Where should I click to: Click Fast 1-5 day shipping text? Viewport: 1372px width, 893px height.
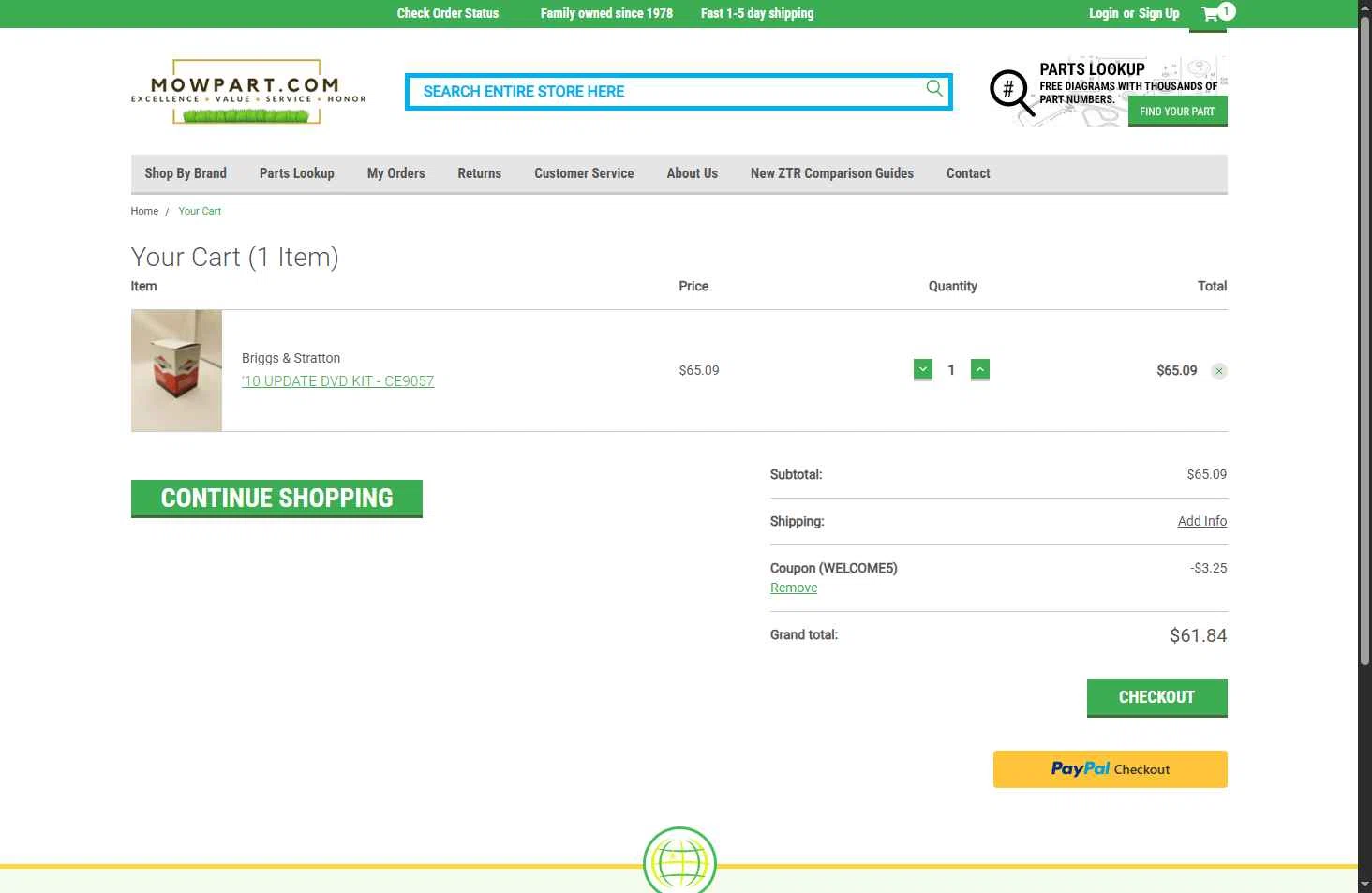(x=757, y=13)
